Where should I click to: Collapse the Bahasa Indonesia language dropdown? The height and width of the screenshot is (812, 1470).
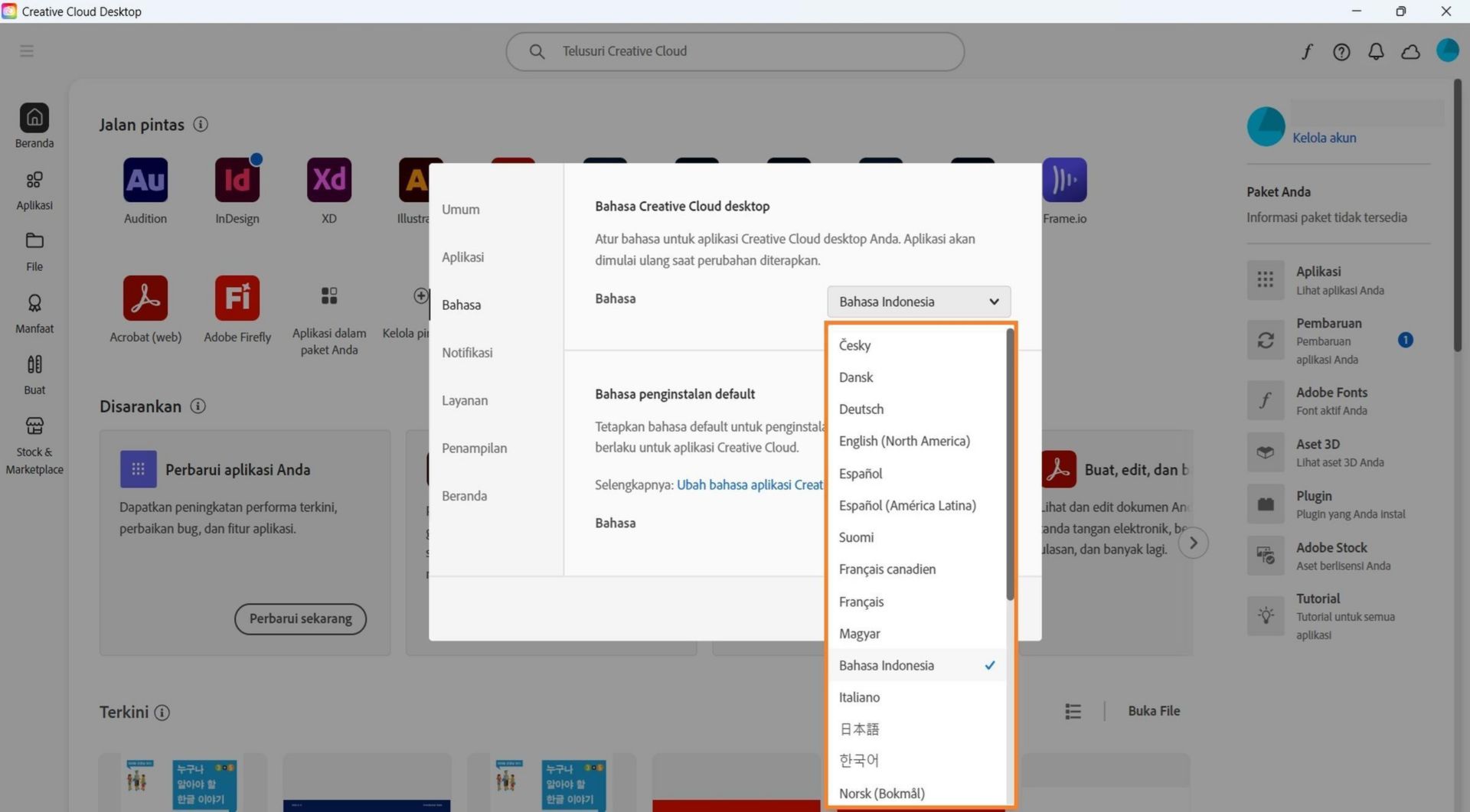click(x=919, y=302)
